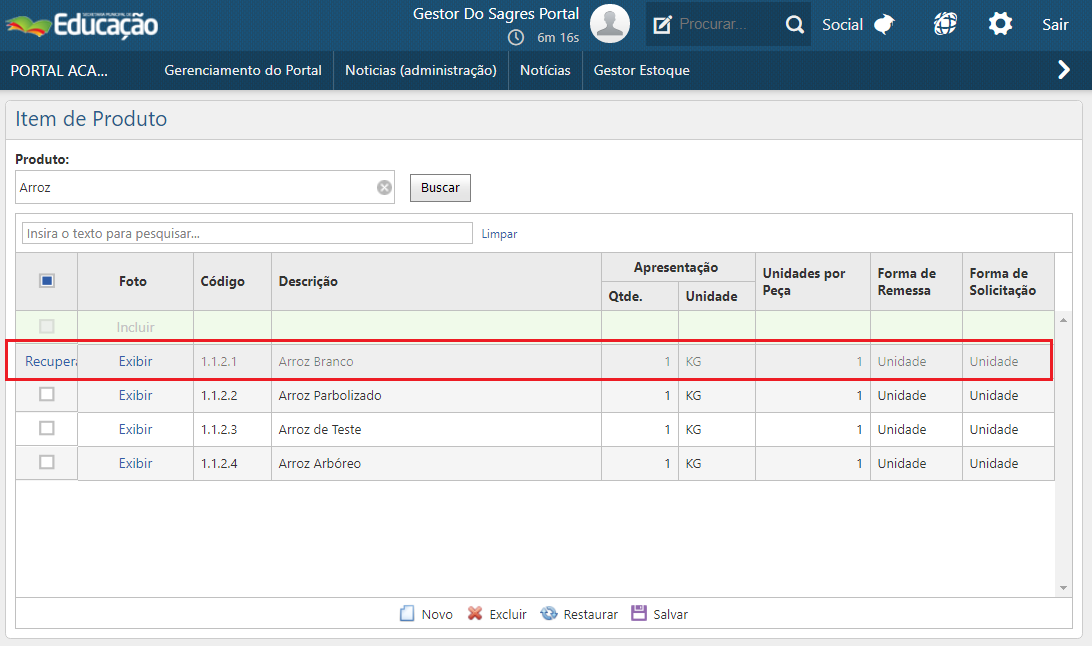The width and height of the screenshot is (1092, 646).
Task: Clear the Produto field with X icon
Action: coord(384,187)
